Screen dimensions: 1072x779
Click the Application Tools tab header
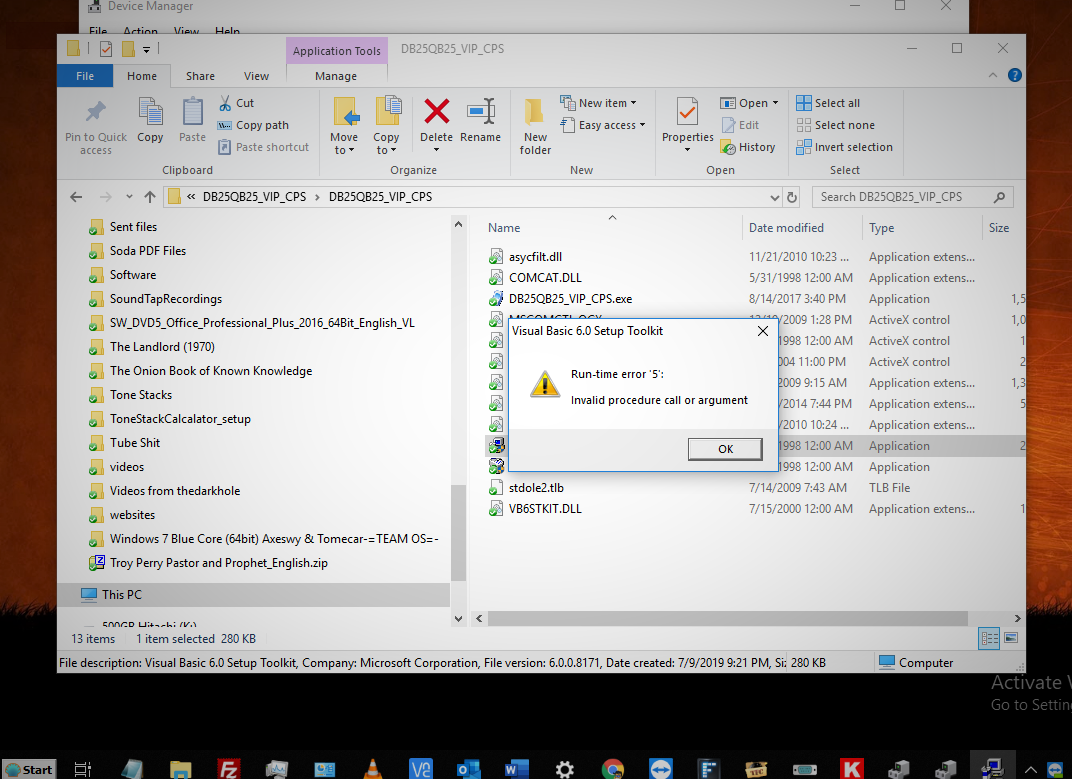337,51
